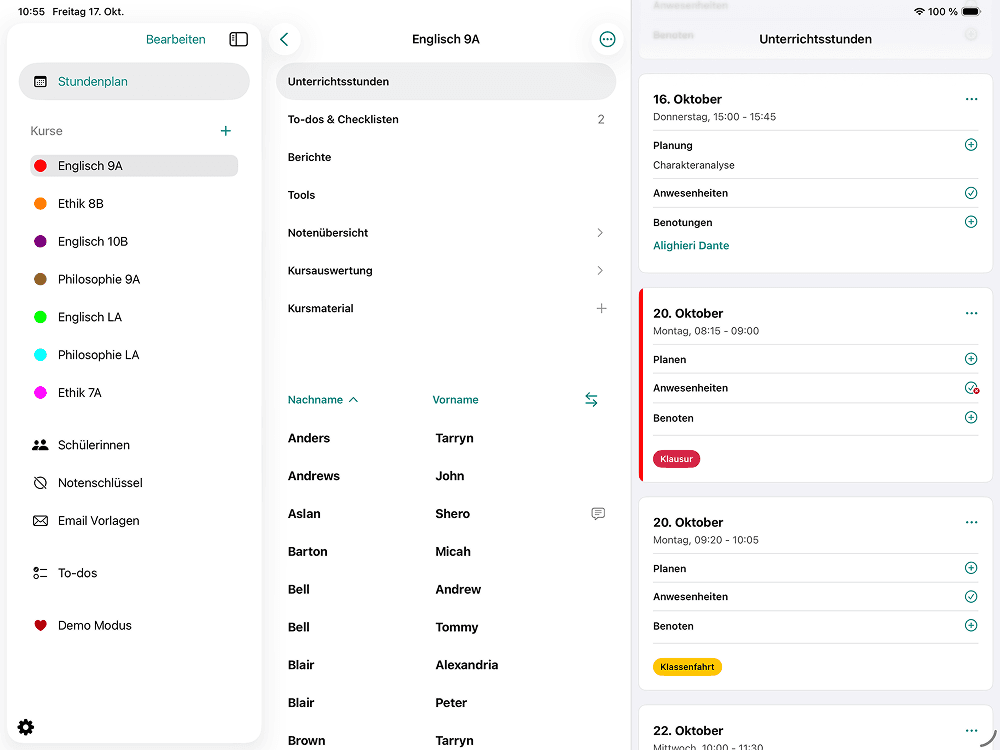
Task: Mark attendance for 16. Oktober lesson
Action: pos(970,193)
